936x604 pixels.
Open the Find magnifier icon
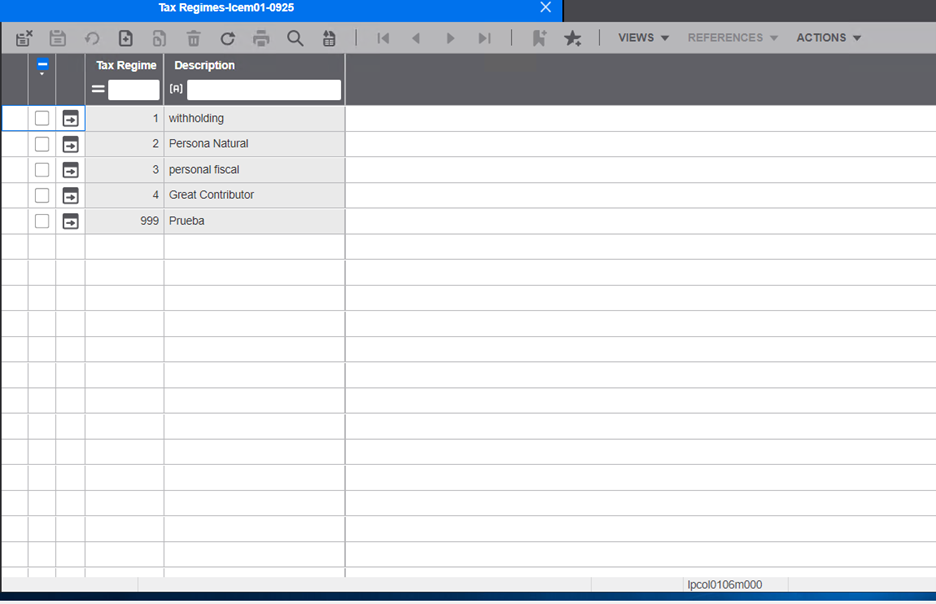295,38
